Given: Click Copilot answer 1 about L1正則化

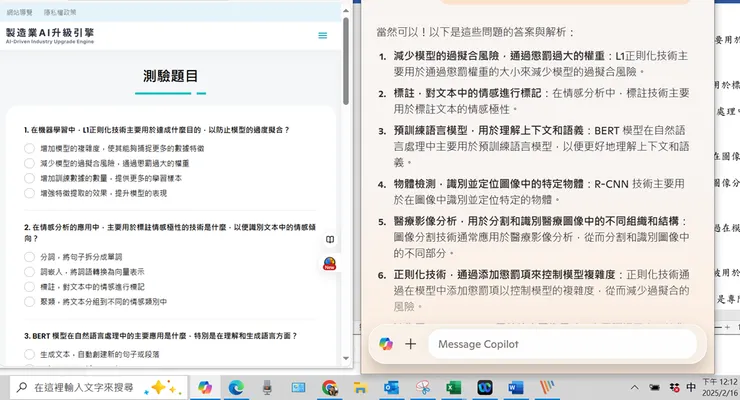Looking at the screenshot, I should pos(540,64).
